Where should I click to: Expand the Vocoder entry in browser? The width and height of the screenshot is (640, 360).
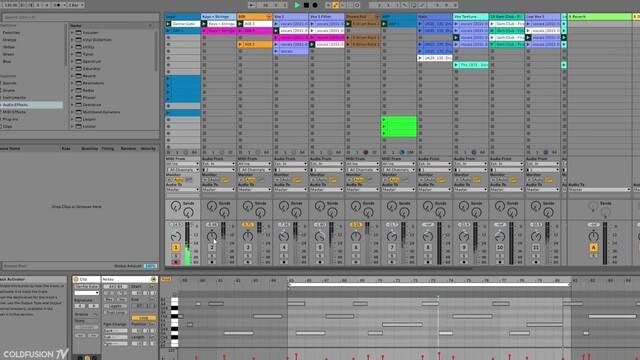coord(72,33)
